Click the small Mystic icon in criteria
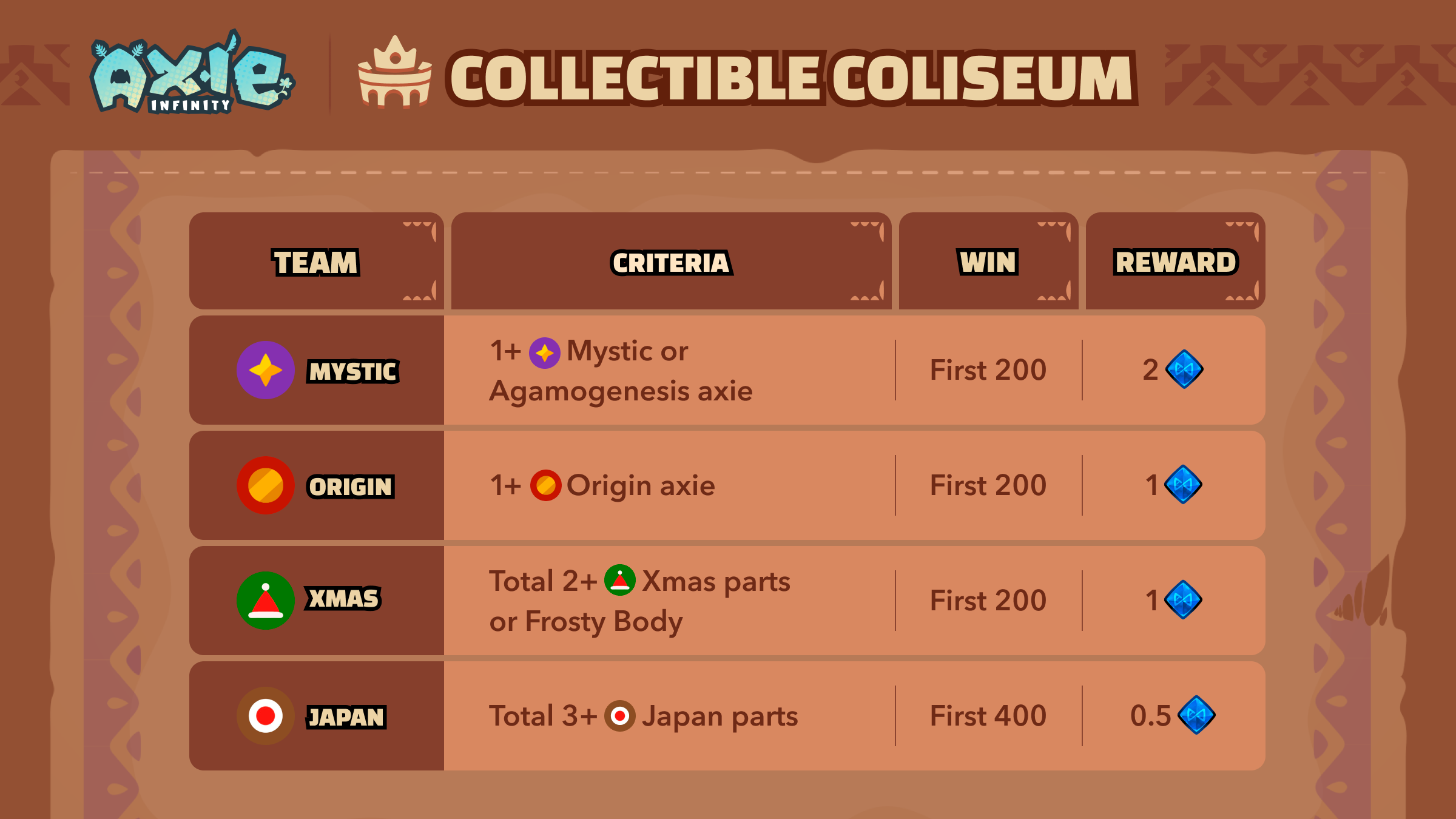This screenshot has height=819, width=1456. point(545,352)
